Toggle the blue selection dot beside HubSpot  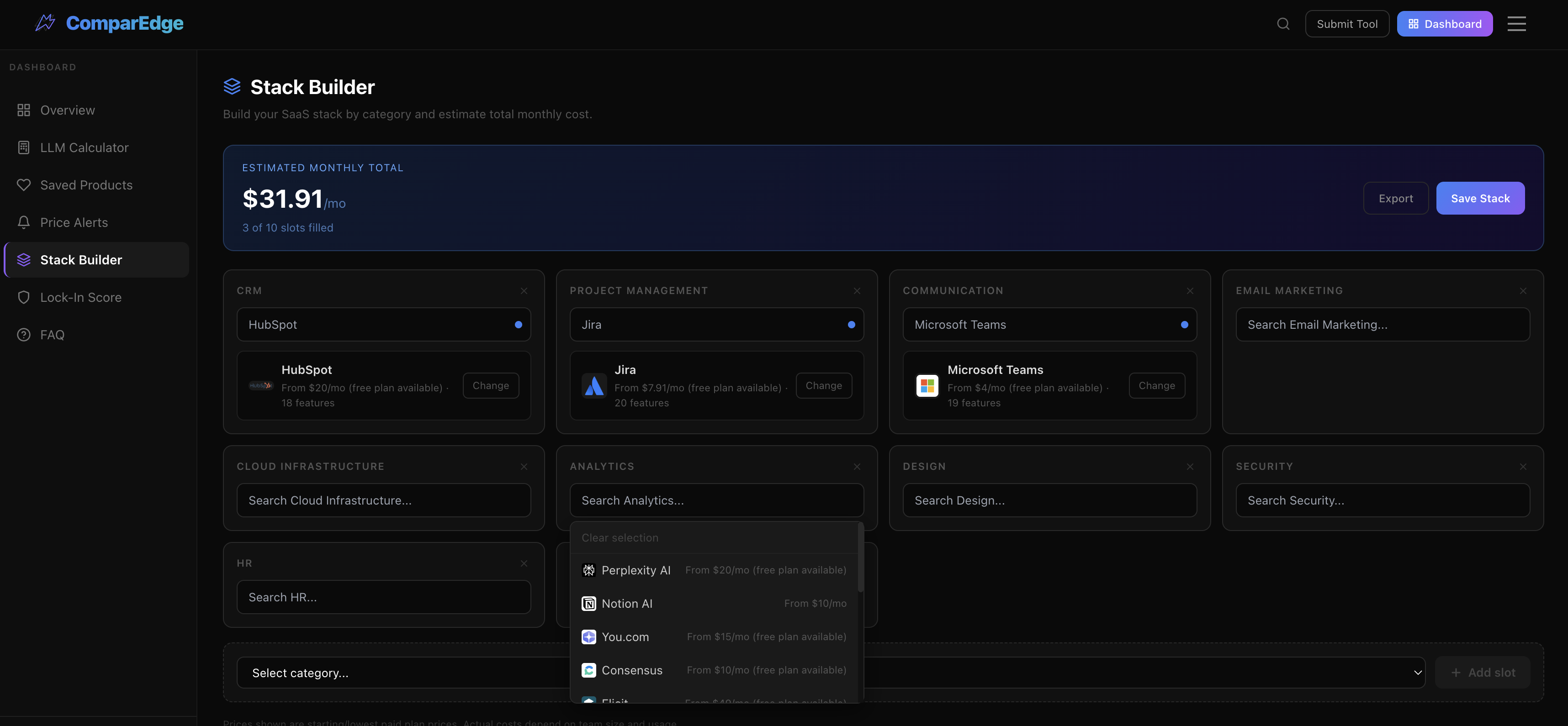click(x=518, y=324)
